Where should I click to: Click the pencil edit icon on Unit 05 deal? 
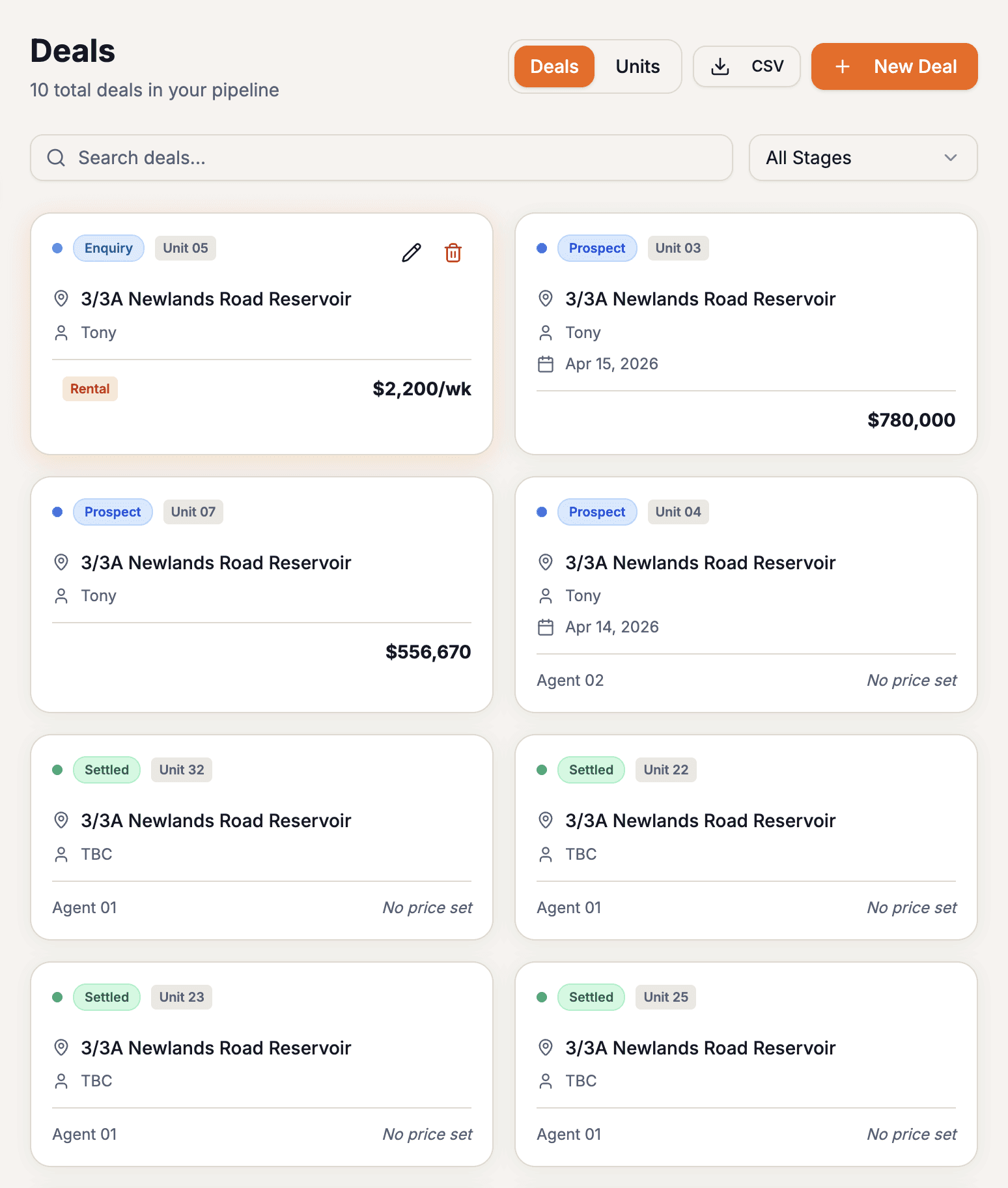coord(412,253)
